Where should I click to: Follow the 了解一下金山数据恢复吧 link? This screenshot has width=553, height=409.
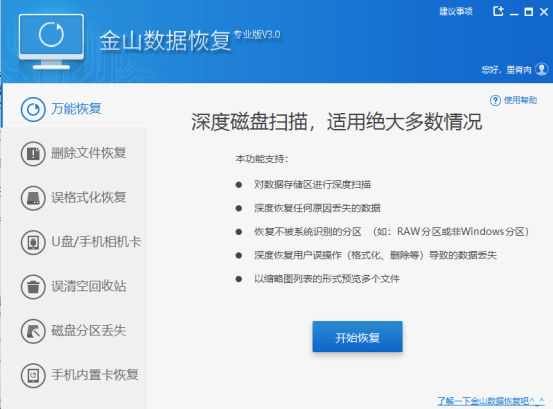coord(491,401)
